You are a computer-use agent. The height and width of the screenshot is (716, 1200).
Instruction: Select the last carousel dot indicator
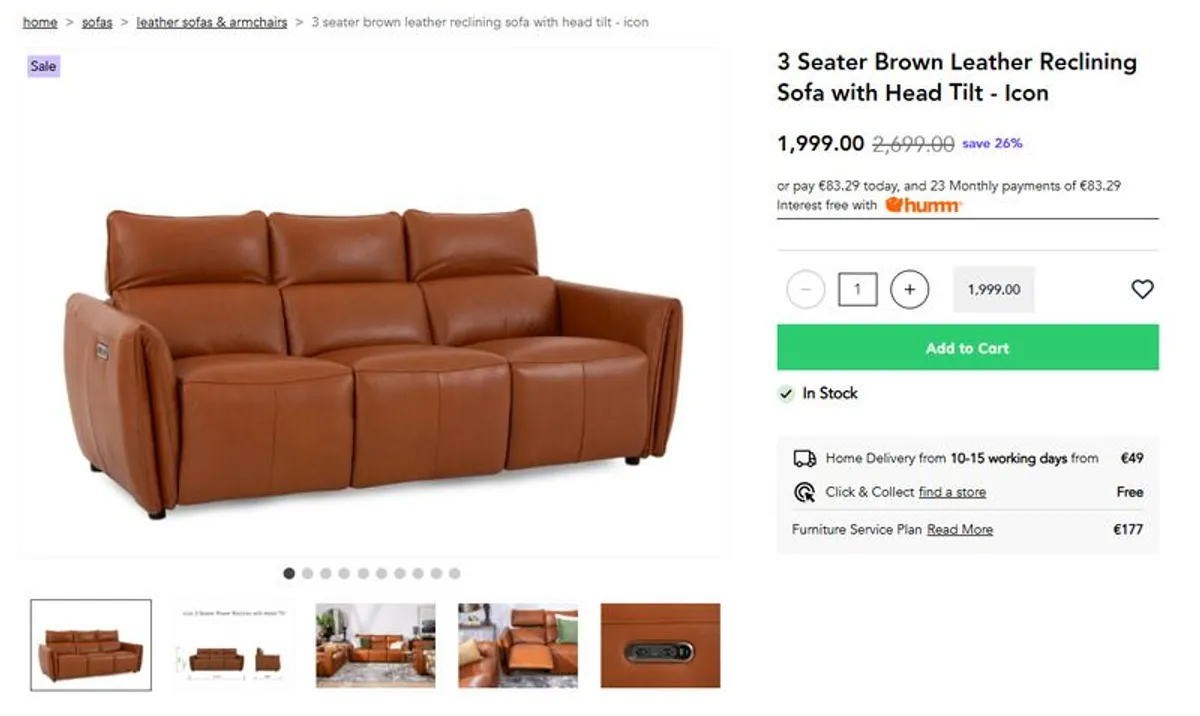454,573
